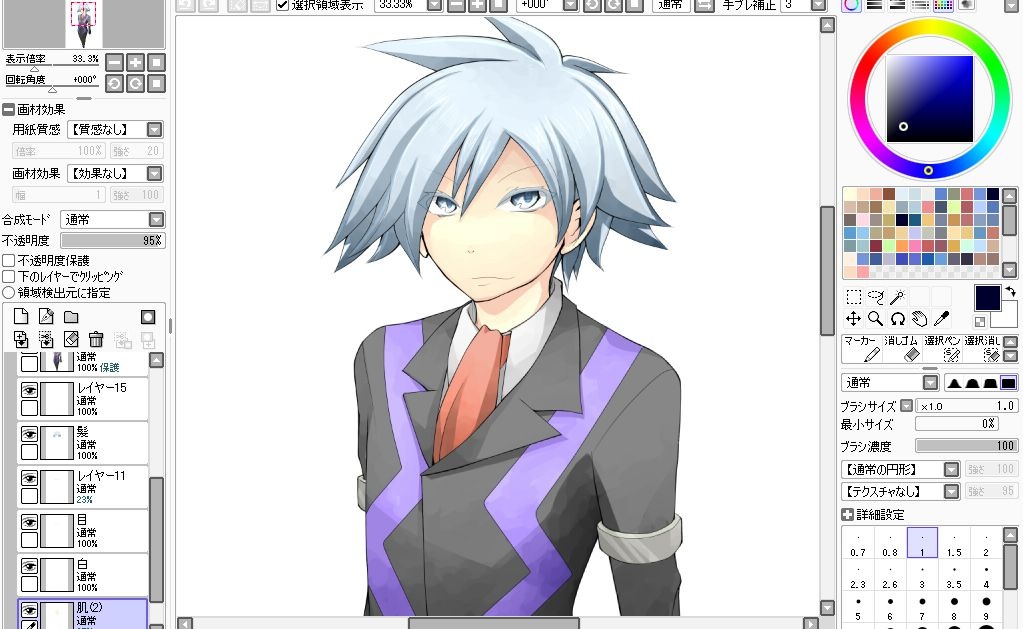
Task: Collapse the 画材効果 section
Action: 8,110
